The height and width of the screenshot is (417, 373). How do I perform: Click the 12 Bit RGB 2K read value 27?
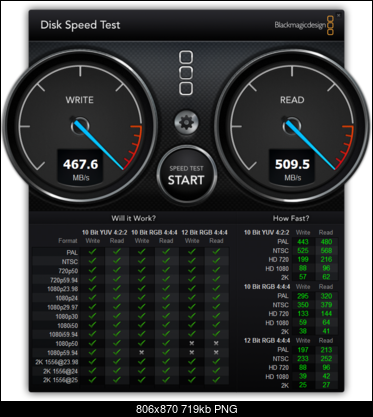click(x=326, y=385)
